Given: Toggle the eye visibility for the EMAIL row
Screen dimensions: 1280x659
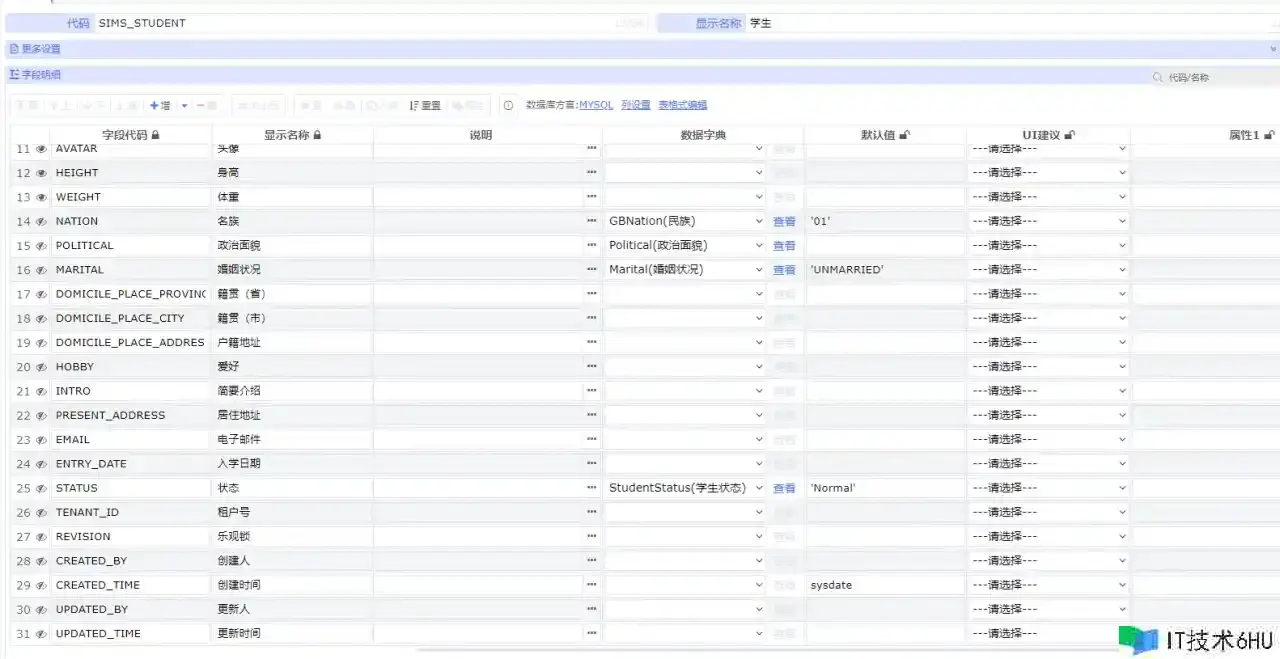Looking at the screenshot, I should coord(41,440).
